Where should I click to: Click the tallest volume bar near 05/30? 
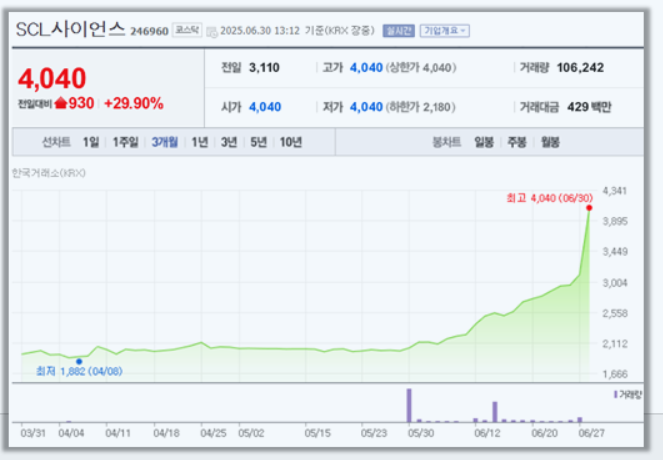point(409,405)
